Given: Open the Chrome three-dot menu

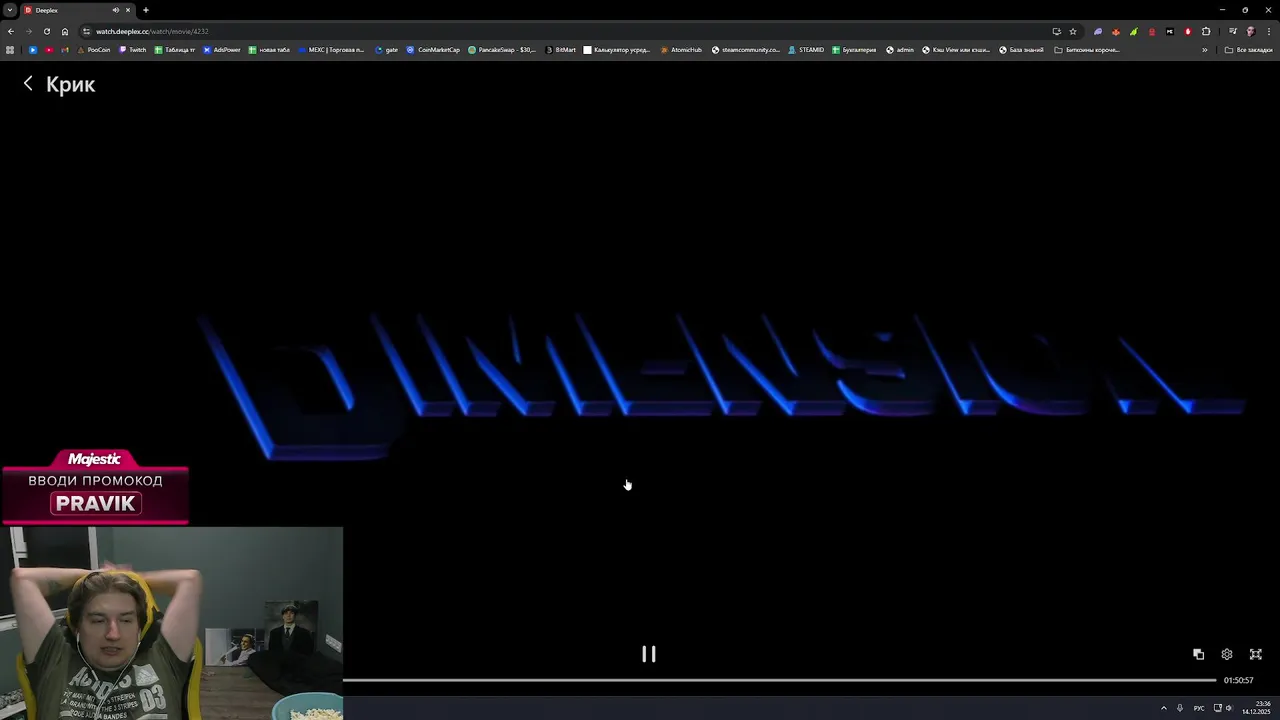Looking at the screenshot, I should click(x=1268, y=31).
